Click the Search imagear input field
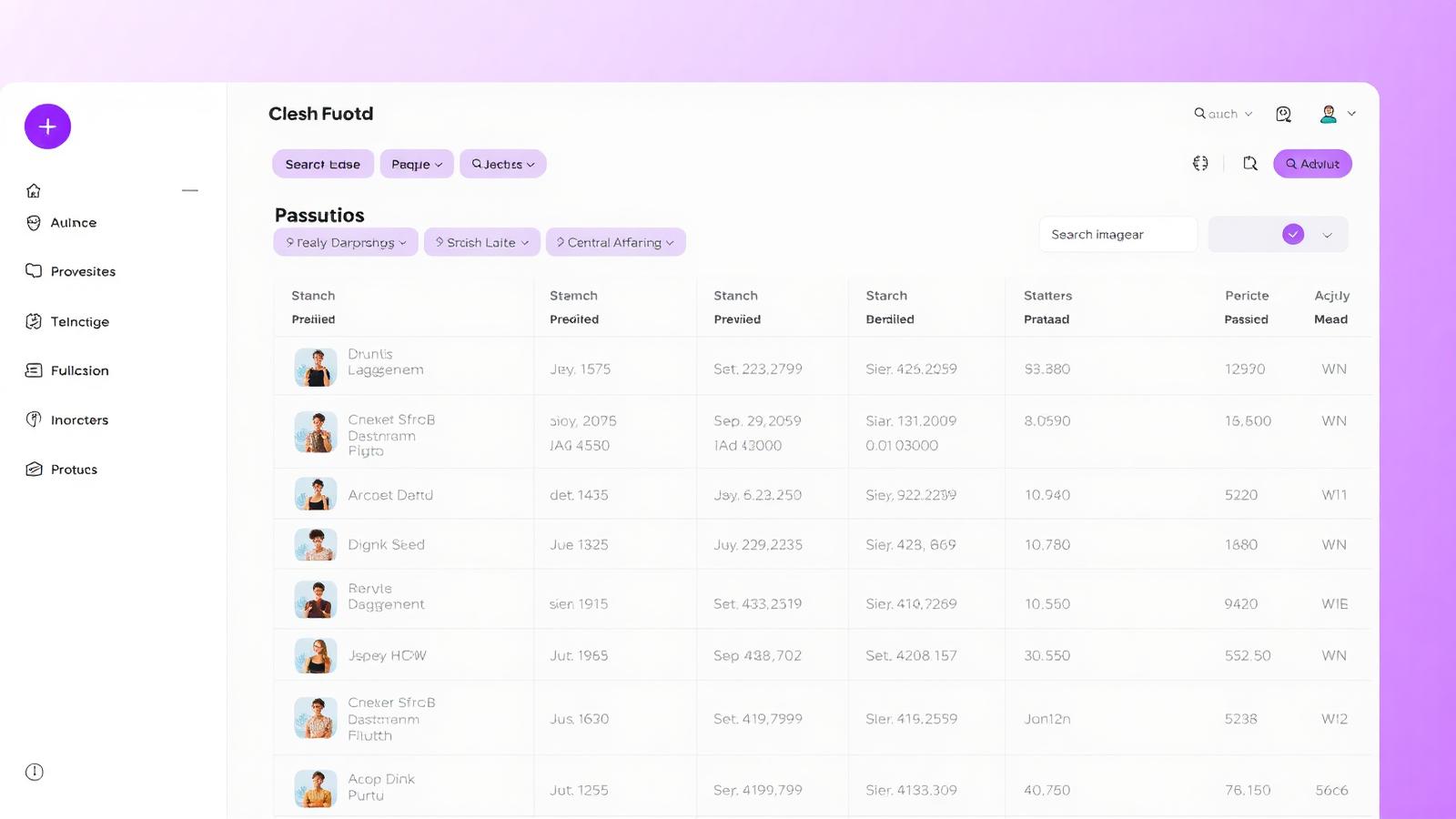The height and width of the screenshot is (819, 1456). tap(1117, 235)
